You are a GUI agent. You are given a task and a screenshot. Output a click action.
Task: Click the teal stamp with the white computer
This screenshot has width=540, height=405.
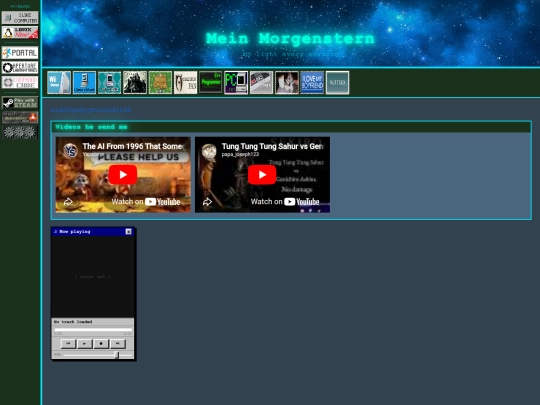click(110, 83)
